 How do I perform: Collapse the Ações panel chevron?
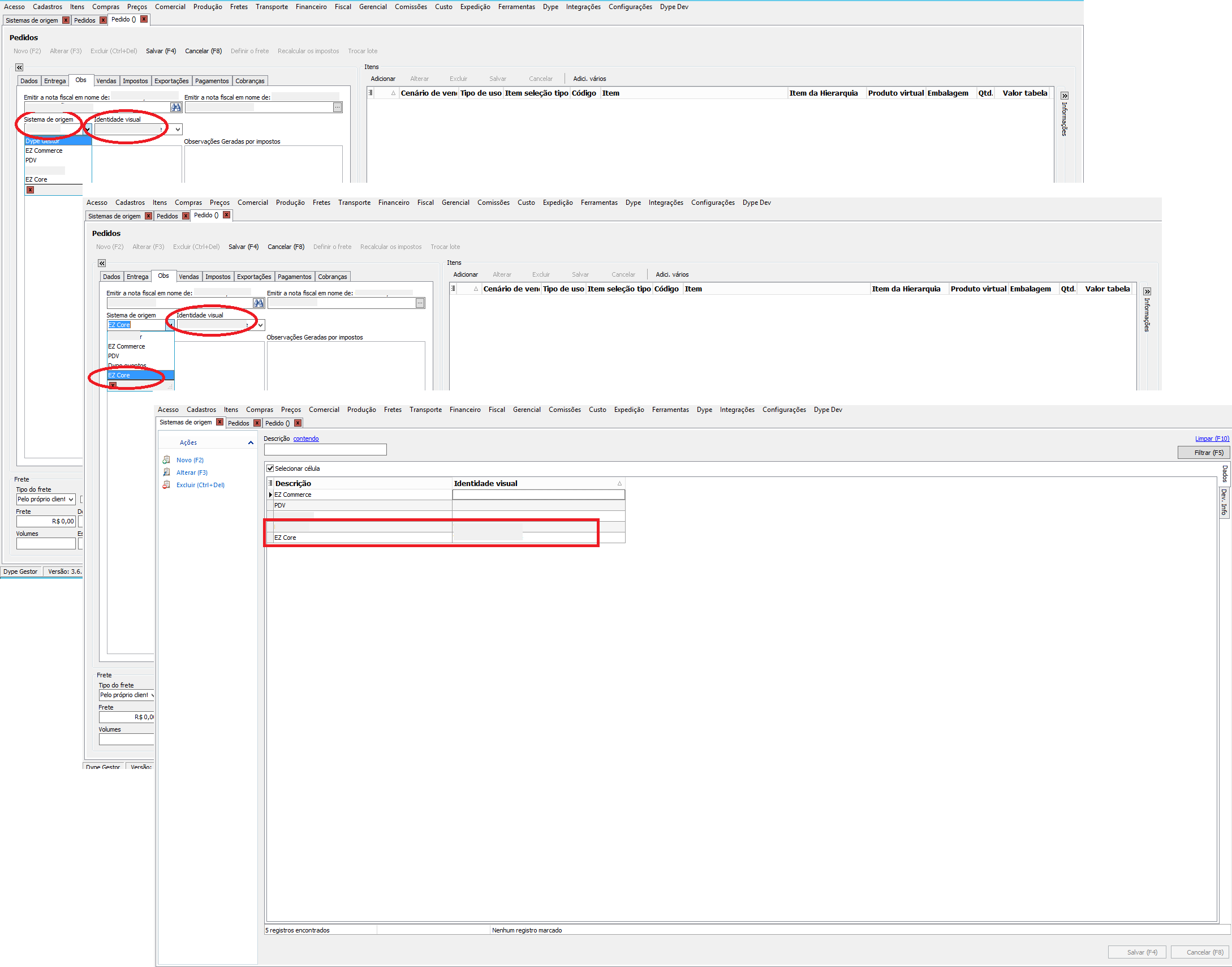click(251, 442)
